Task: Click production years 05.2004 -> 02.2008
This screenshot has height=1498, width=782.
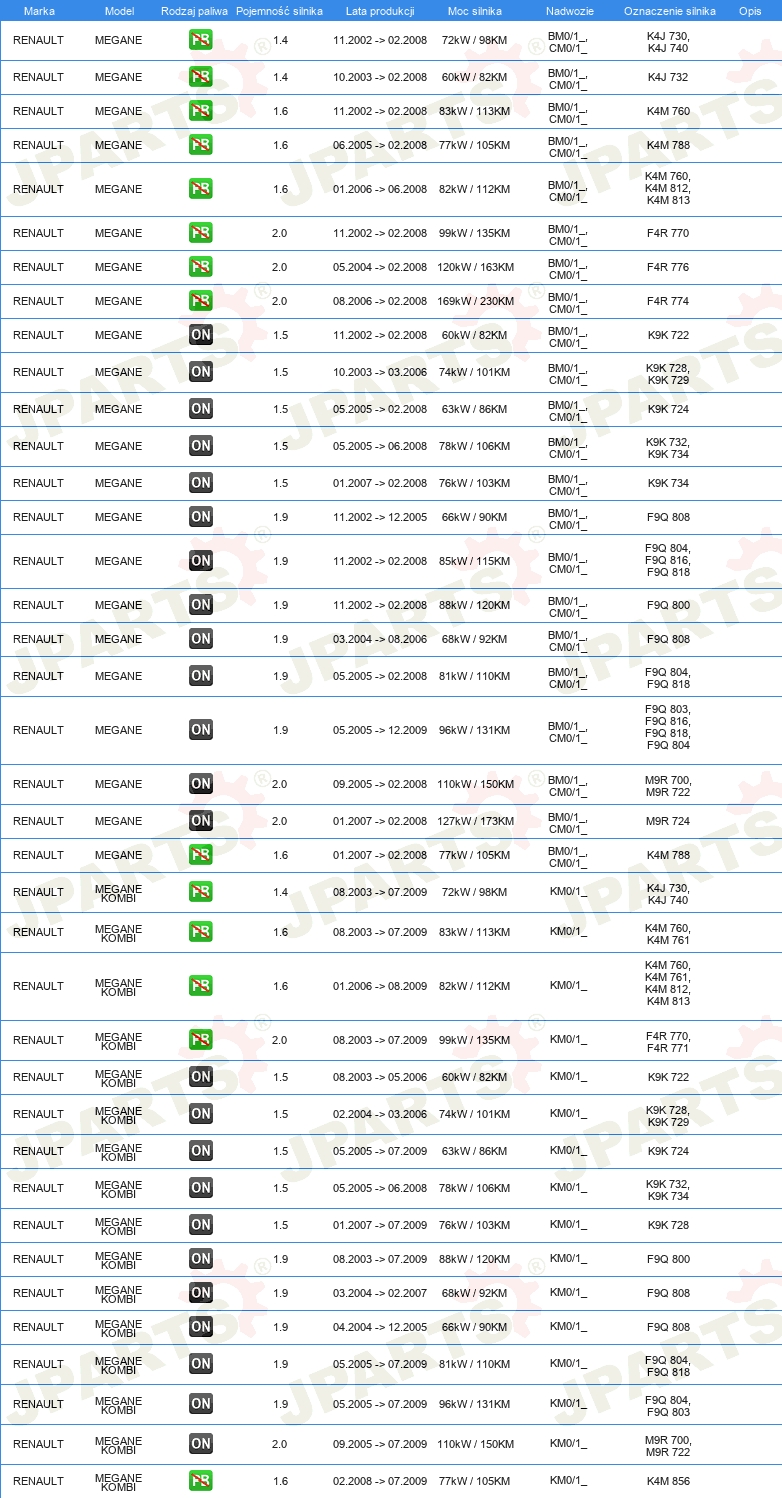Action: (x=380, y=267)
